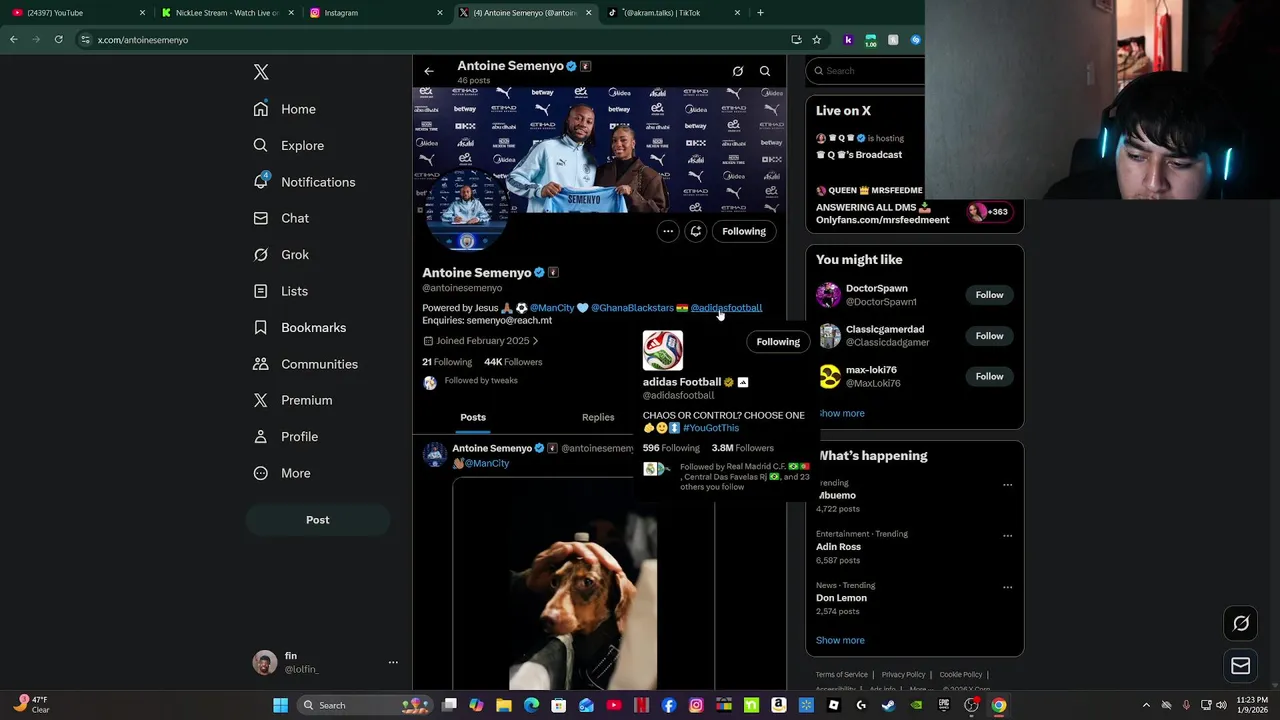Viewport: 1280px width, 720px height.
Task: Reload the page
Action: click(x=58, y=40)
